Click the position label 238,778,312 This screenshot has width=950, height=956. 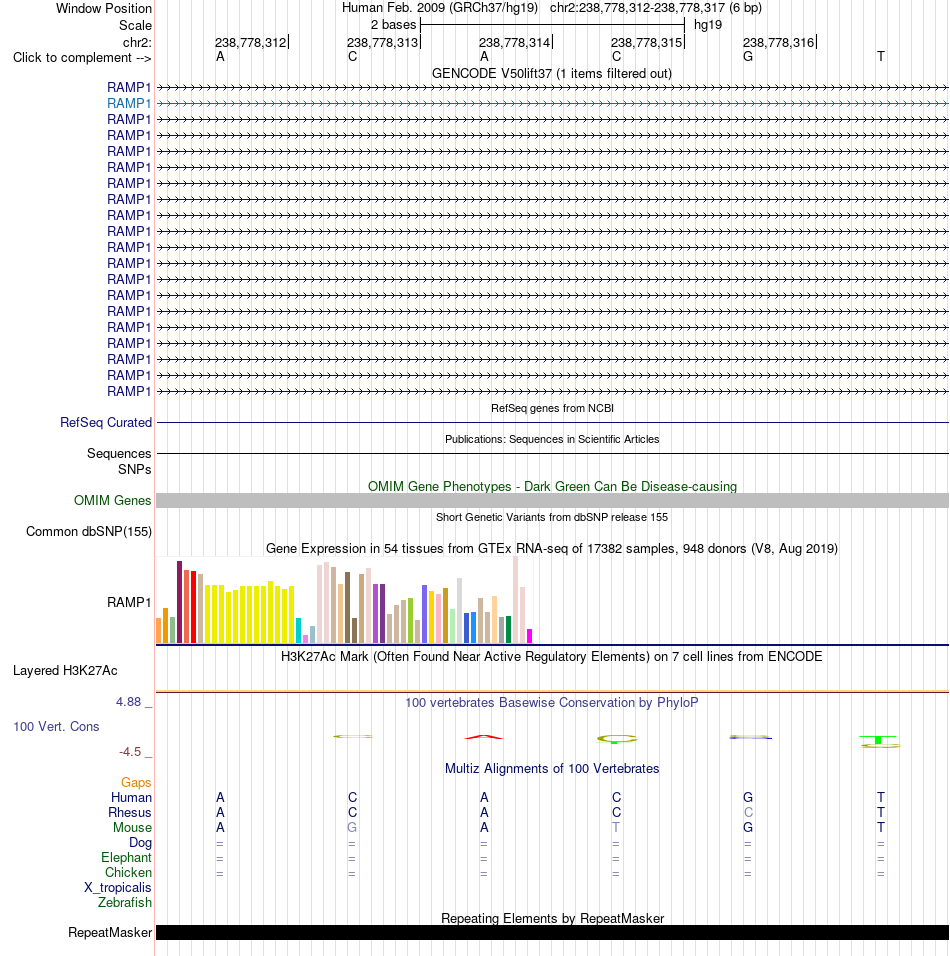click(x=250, y=43)
